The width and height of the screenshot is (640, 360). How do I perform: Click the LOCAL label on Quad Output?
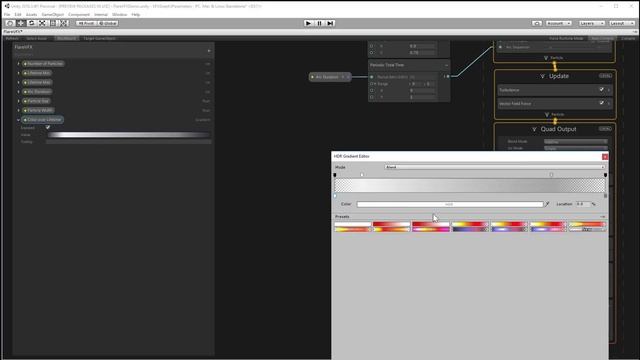[x=605, y=129]
